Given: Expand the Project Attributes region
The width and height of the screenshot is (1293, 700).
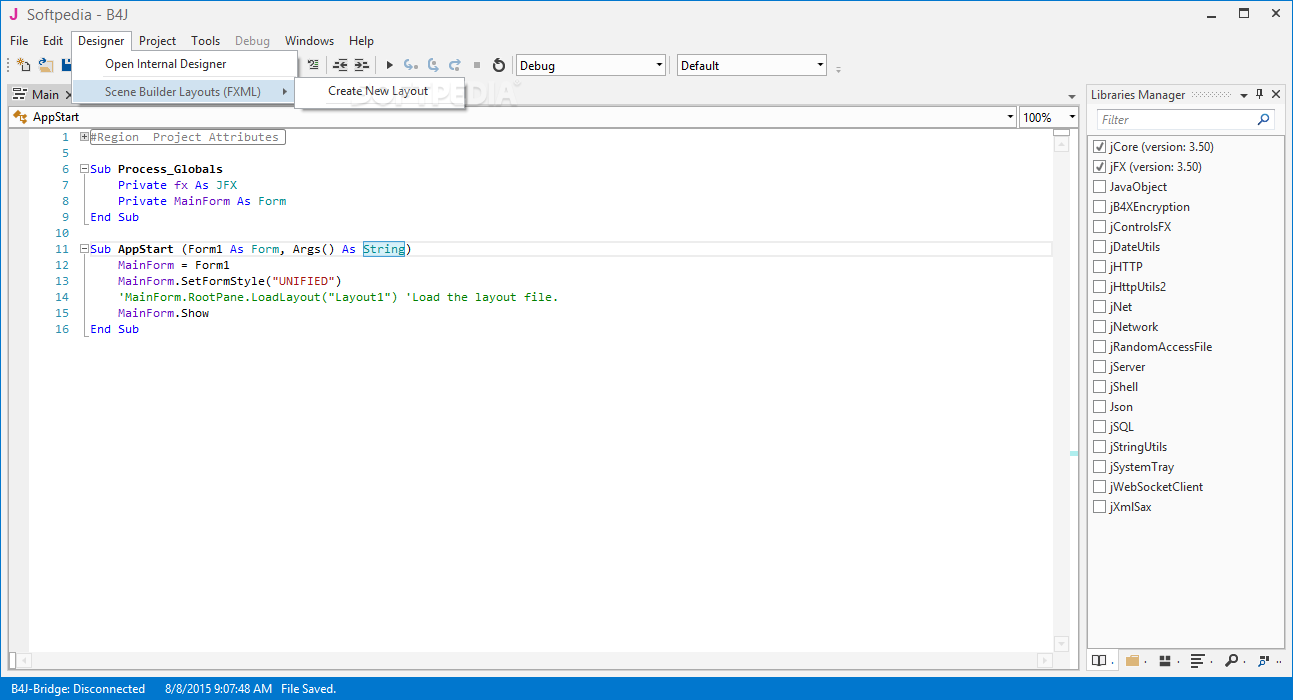Looking at the screenshot, I should click(x=85, y=137).
